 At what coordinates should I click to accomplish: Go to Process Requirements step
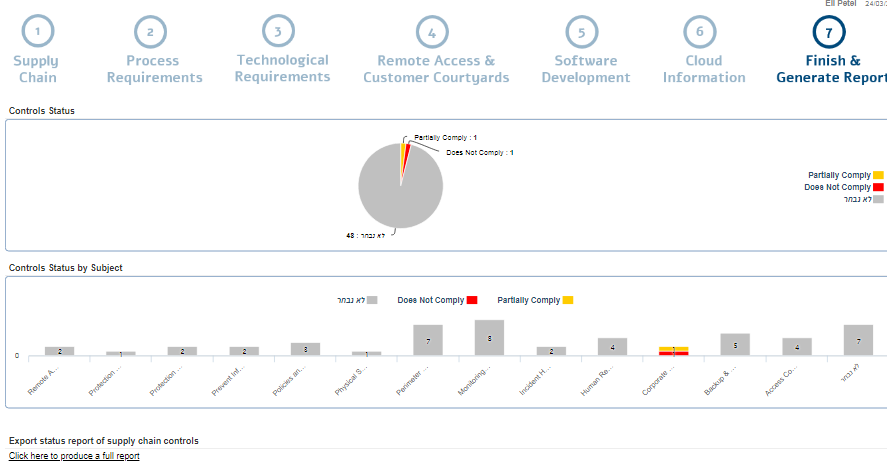point(154,69)
